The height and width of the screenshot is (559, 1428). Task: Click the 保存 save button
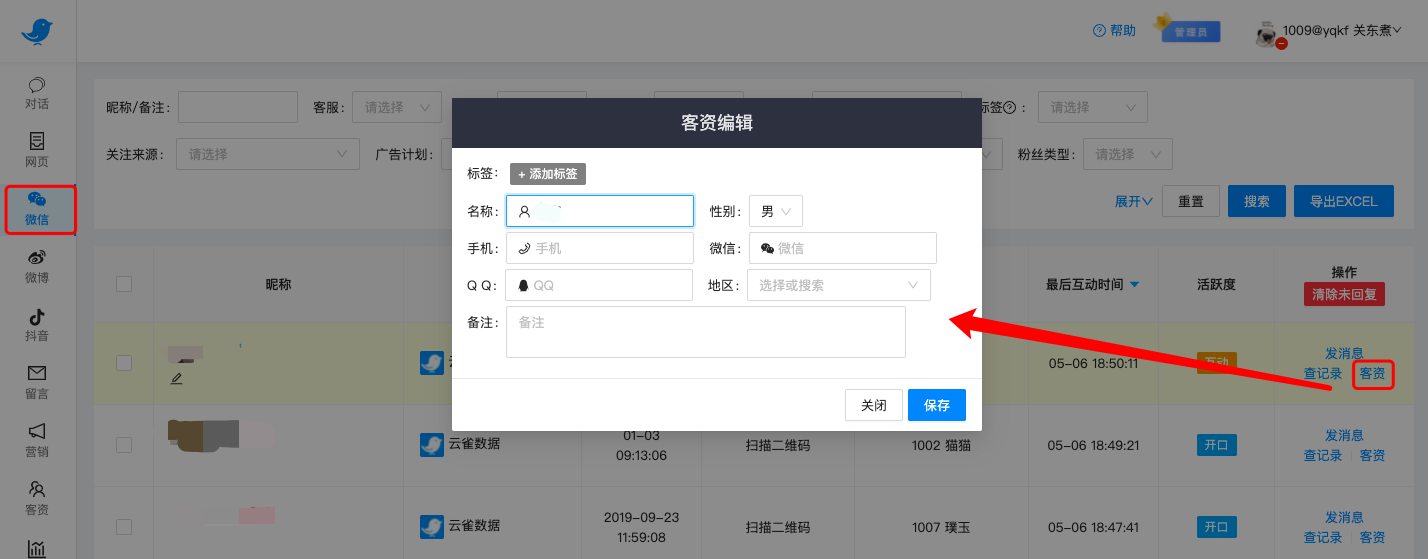coord(936,406)
